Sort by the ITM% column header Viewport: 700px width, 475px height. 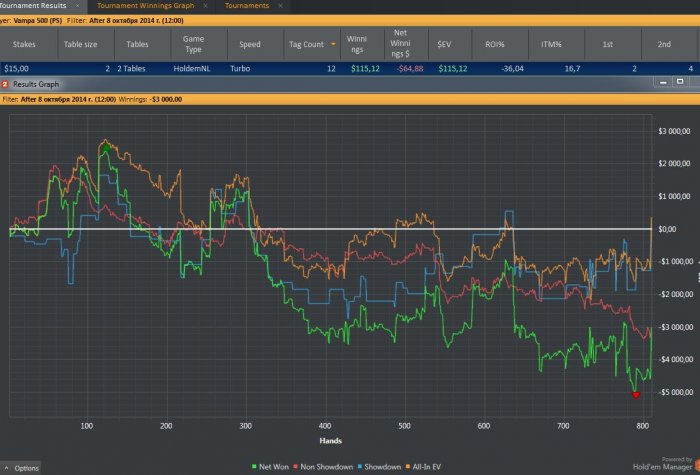553,44
